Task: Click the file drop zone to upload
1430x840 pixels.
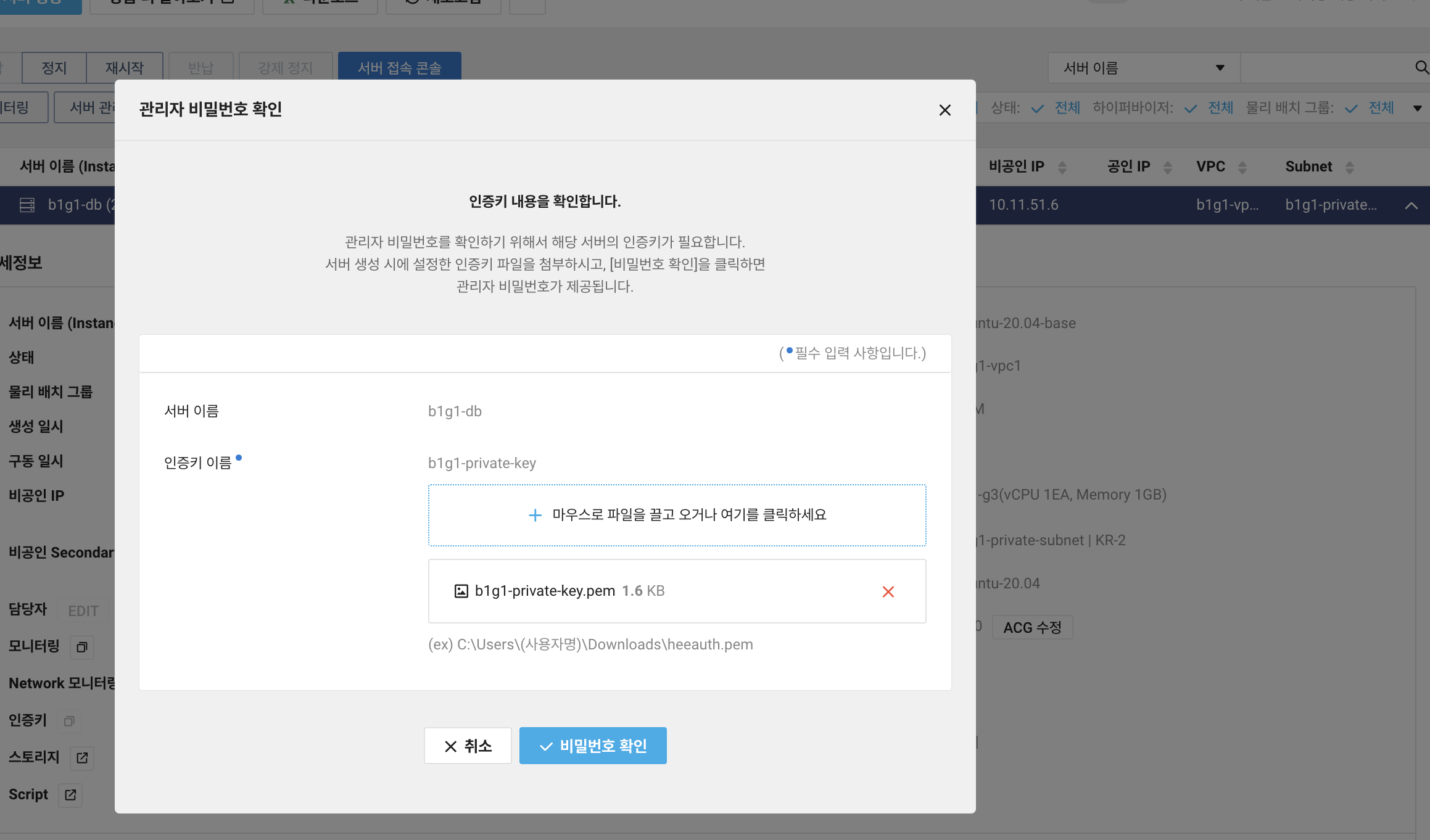Action: (x=677, y=515)
